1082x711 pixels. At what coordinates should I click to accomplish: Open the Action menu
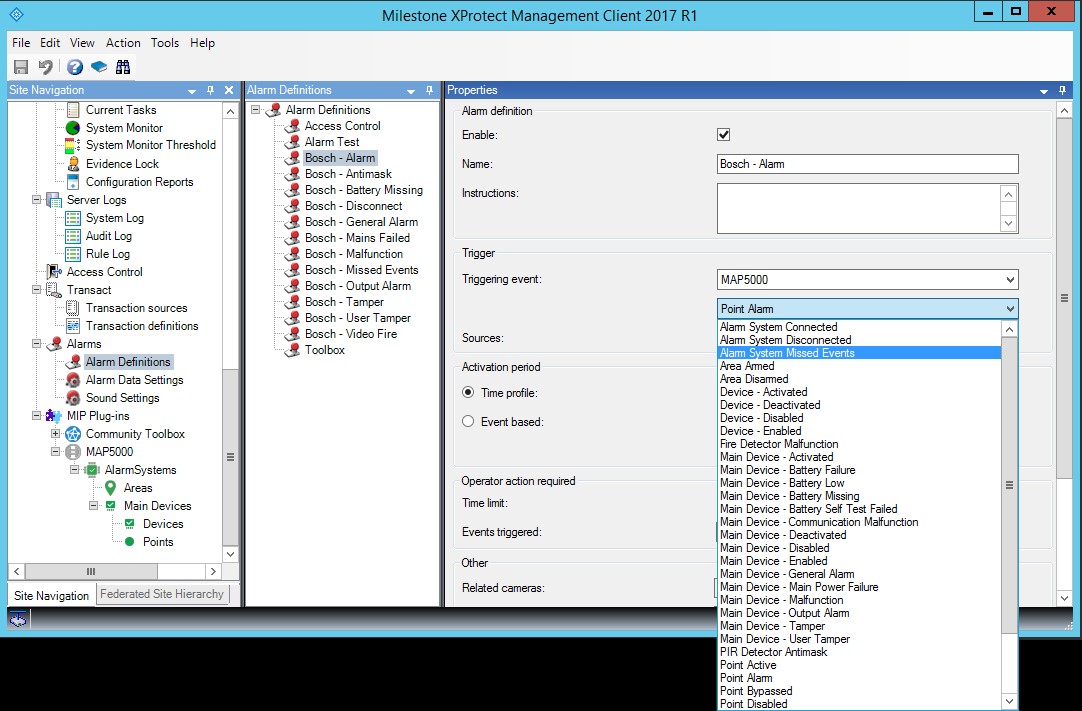pyautogui.click(x=123, y=43)
